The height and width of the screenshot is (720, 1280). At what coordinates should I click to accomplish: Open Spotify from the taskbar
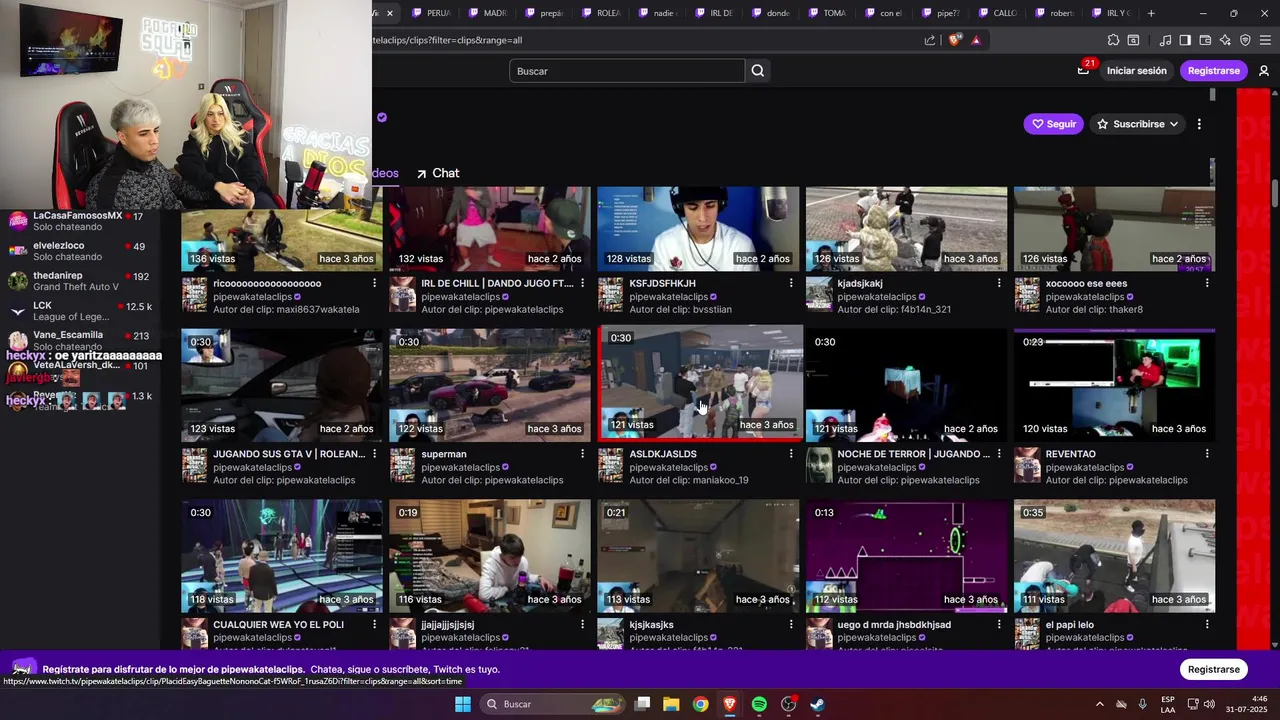[759, 704]
